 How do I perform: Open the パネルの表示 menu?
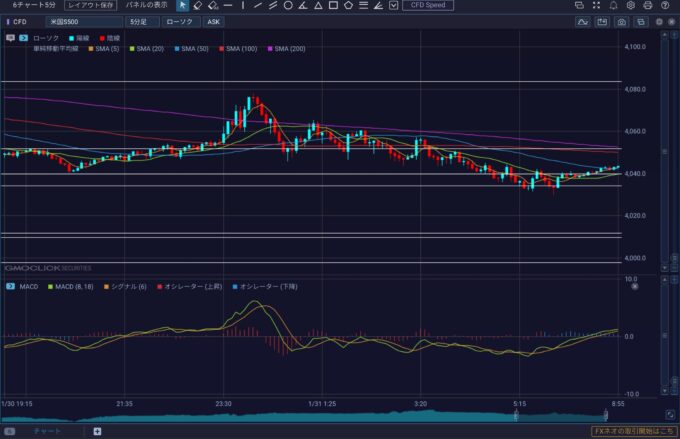[x=144, y=5]
